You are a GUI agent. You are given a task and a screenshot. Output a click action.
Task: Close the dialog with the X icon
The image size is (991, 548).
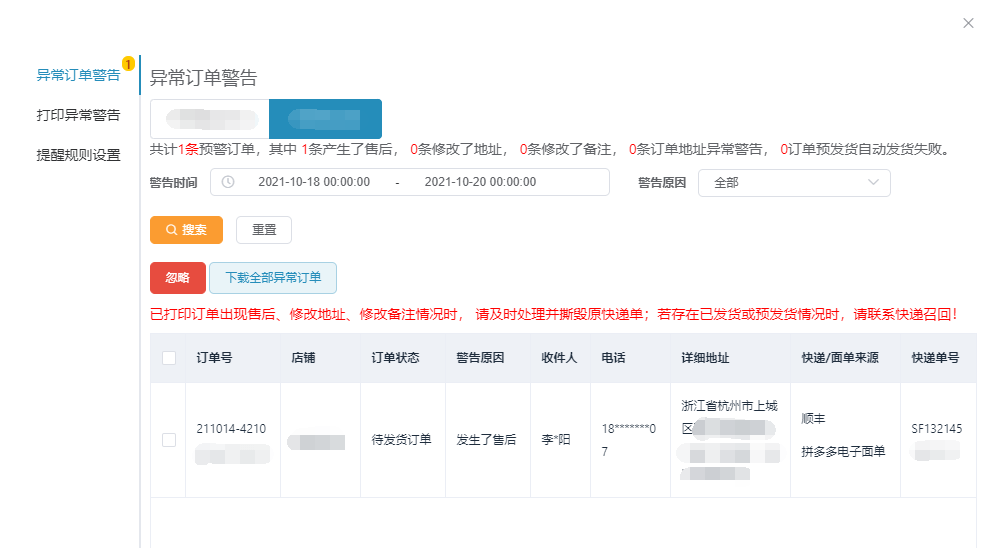click(968, 23)
